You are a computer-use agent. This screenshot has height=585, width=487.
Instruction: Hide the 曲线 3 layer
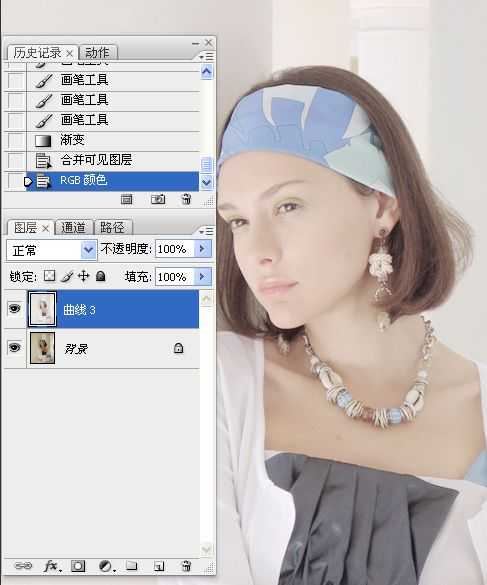point(15,309)
